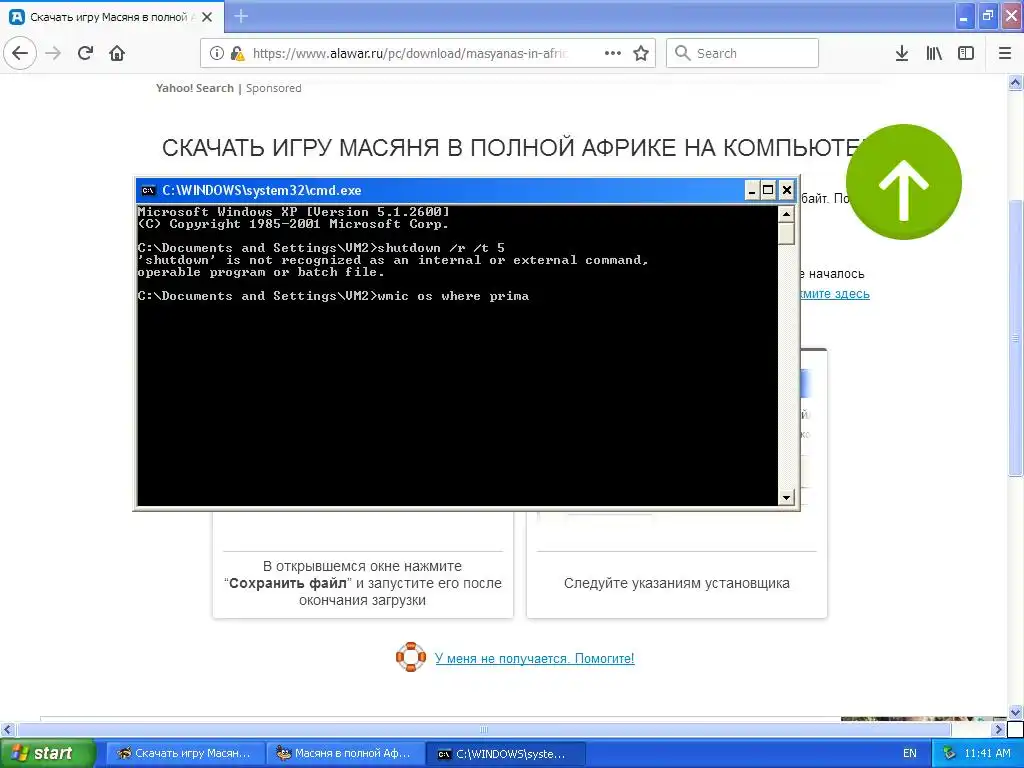Click the page scrollbar down arrow
The width and height of the screenshot is (1024, 768).
pos(1016,712)
